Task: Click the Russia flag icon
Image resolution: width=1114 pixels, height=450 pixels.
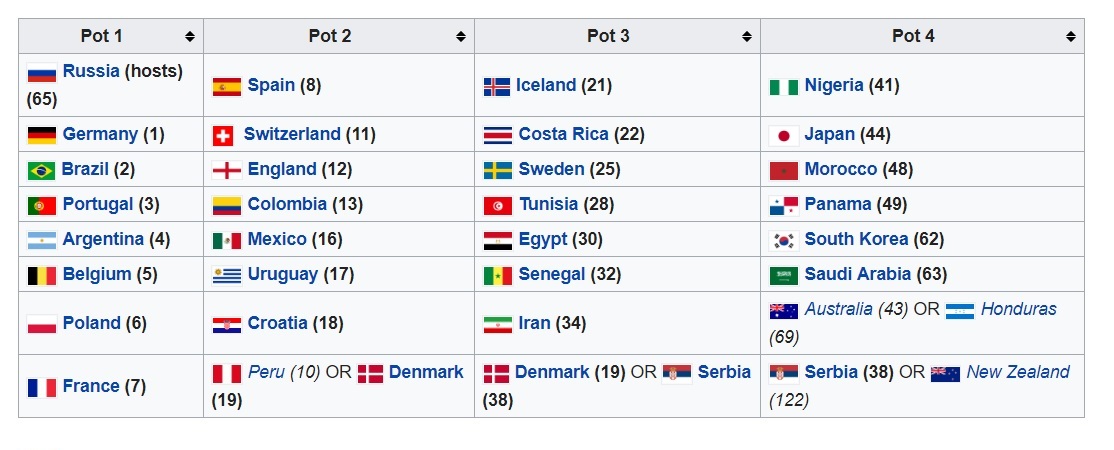Action: 41,73
